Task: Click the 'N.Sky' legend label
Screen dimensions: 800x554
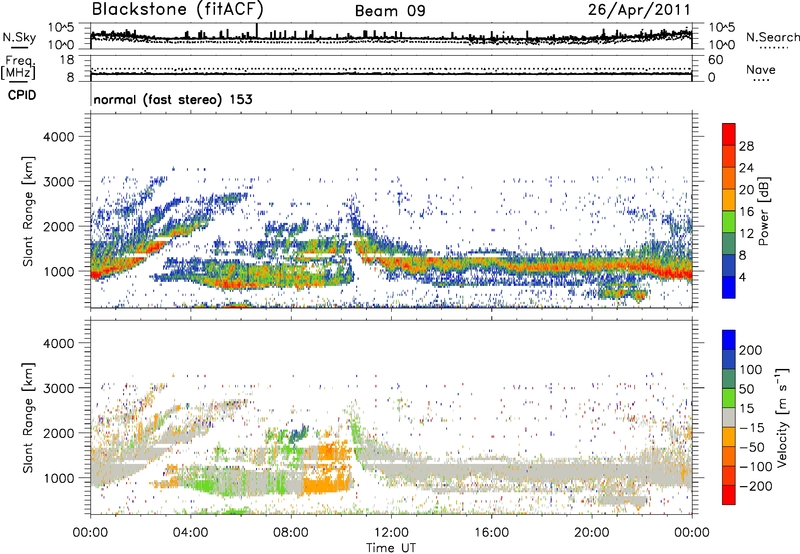Action: 19,37
